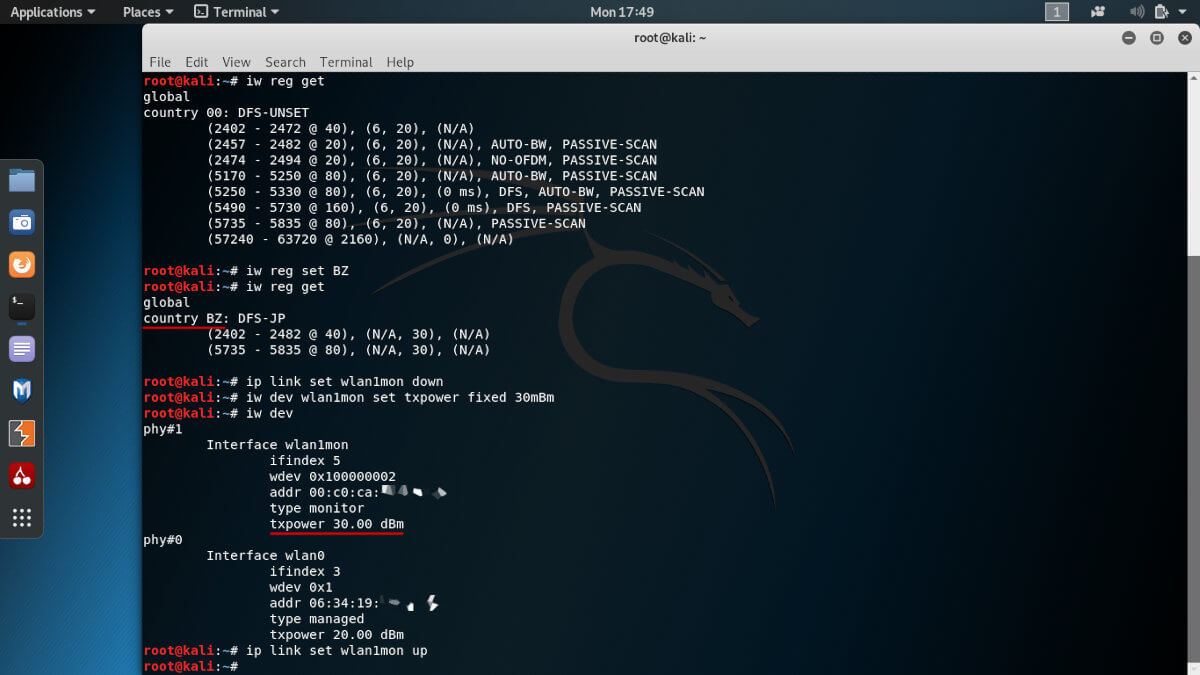
Task: Open the Edit menu in terminal
Action: pos(197,62)
